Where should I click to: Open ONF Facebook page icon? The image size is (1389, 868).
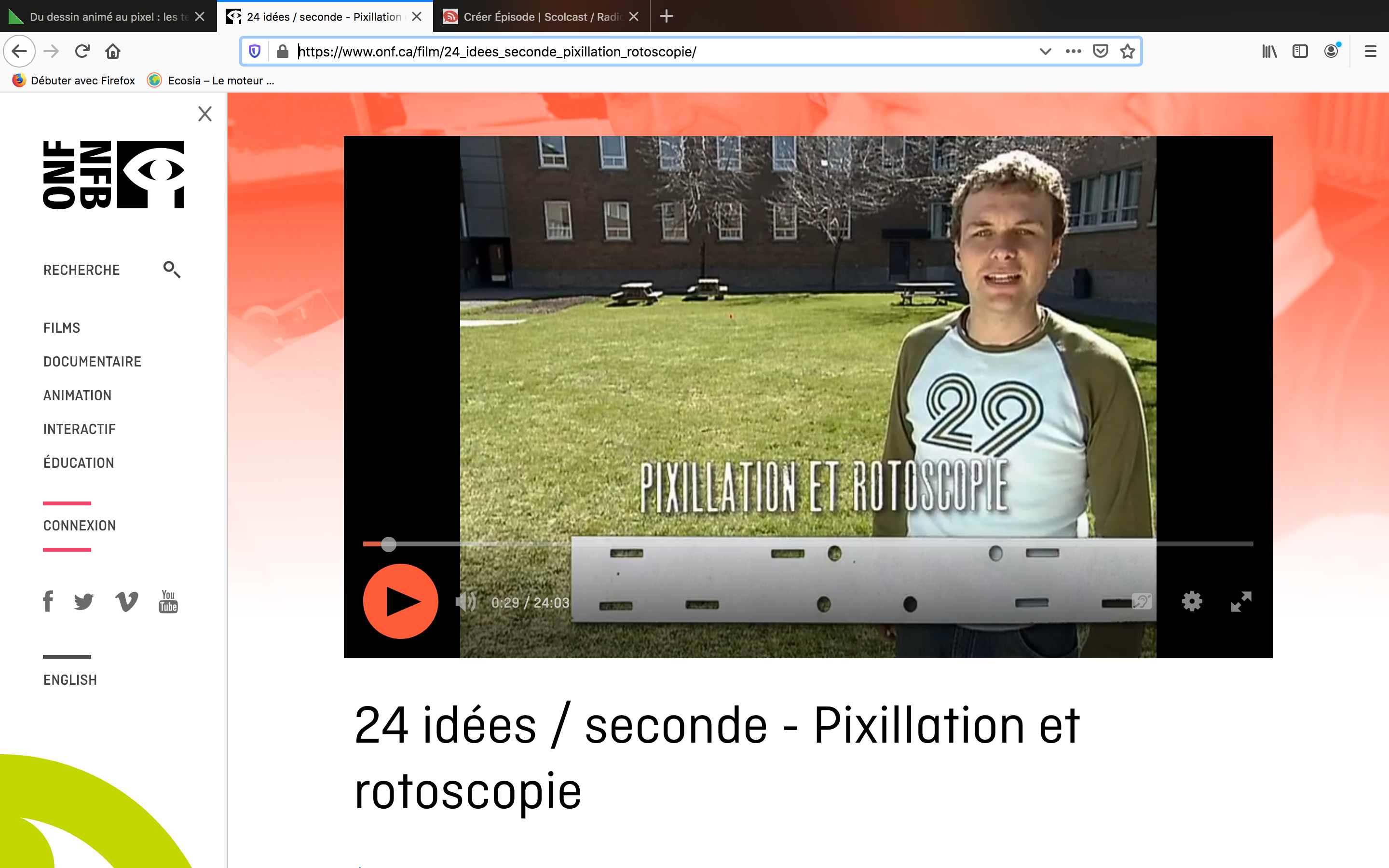click(x=48, y=601)
